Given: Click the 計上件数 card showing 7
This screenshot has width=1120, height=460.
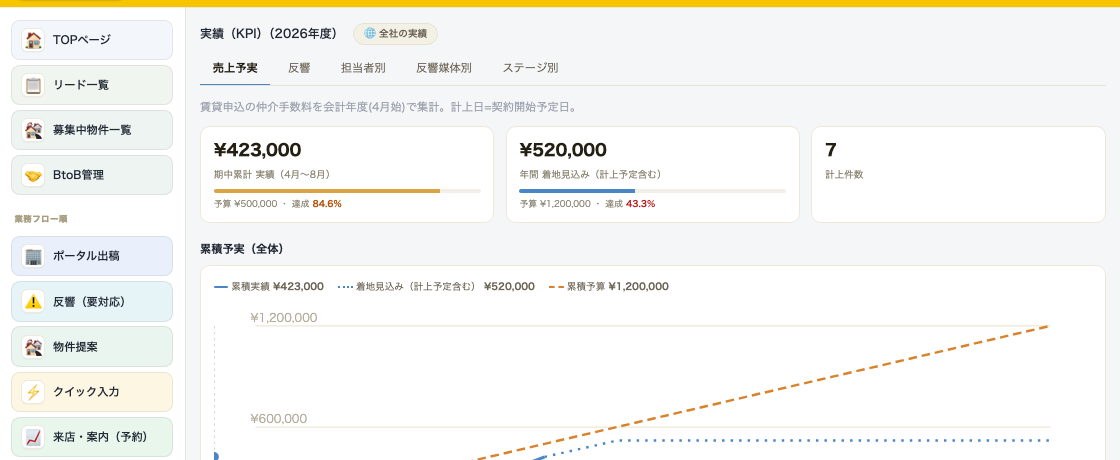Looking at the screenshot, I should click(x=958, y=175).
